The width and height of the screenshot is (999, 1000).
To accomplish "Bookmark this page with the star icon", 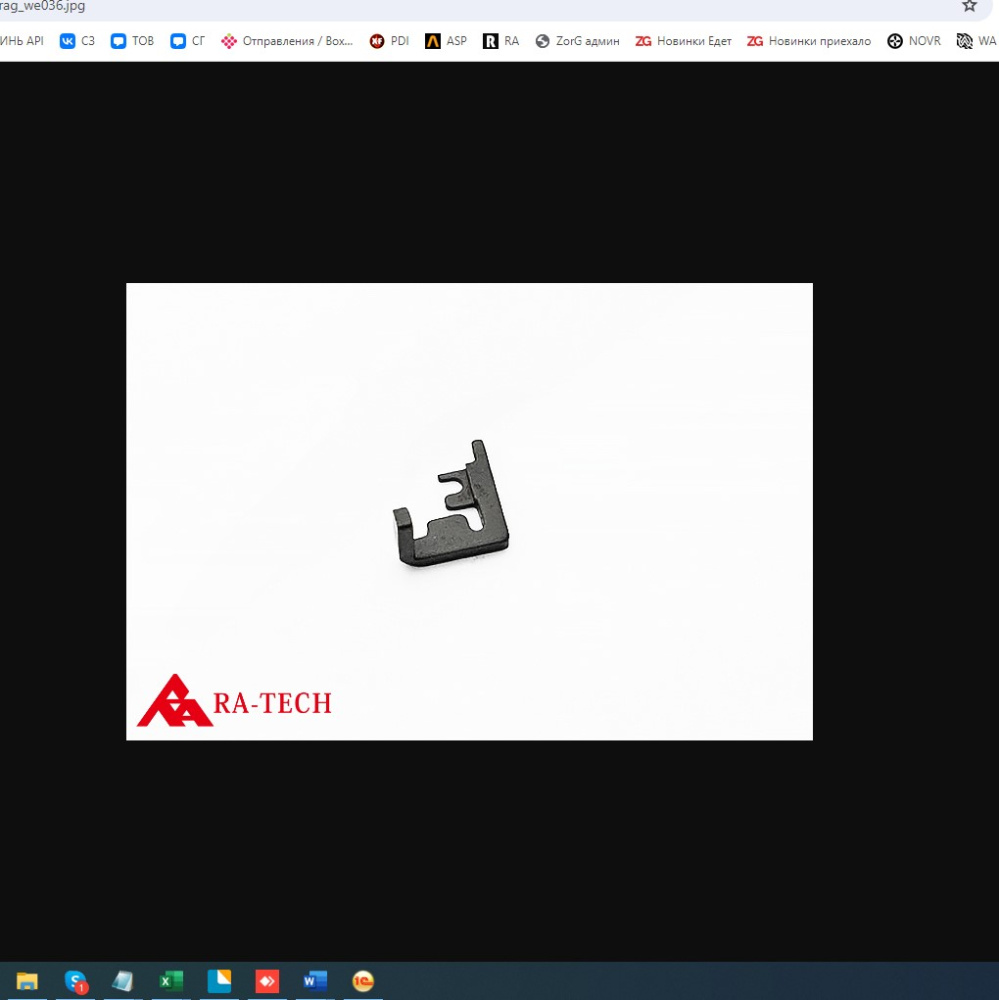I will click(969, 6).
